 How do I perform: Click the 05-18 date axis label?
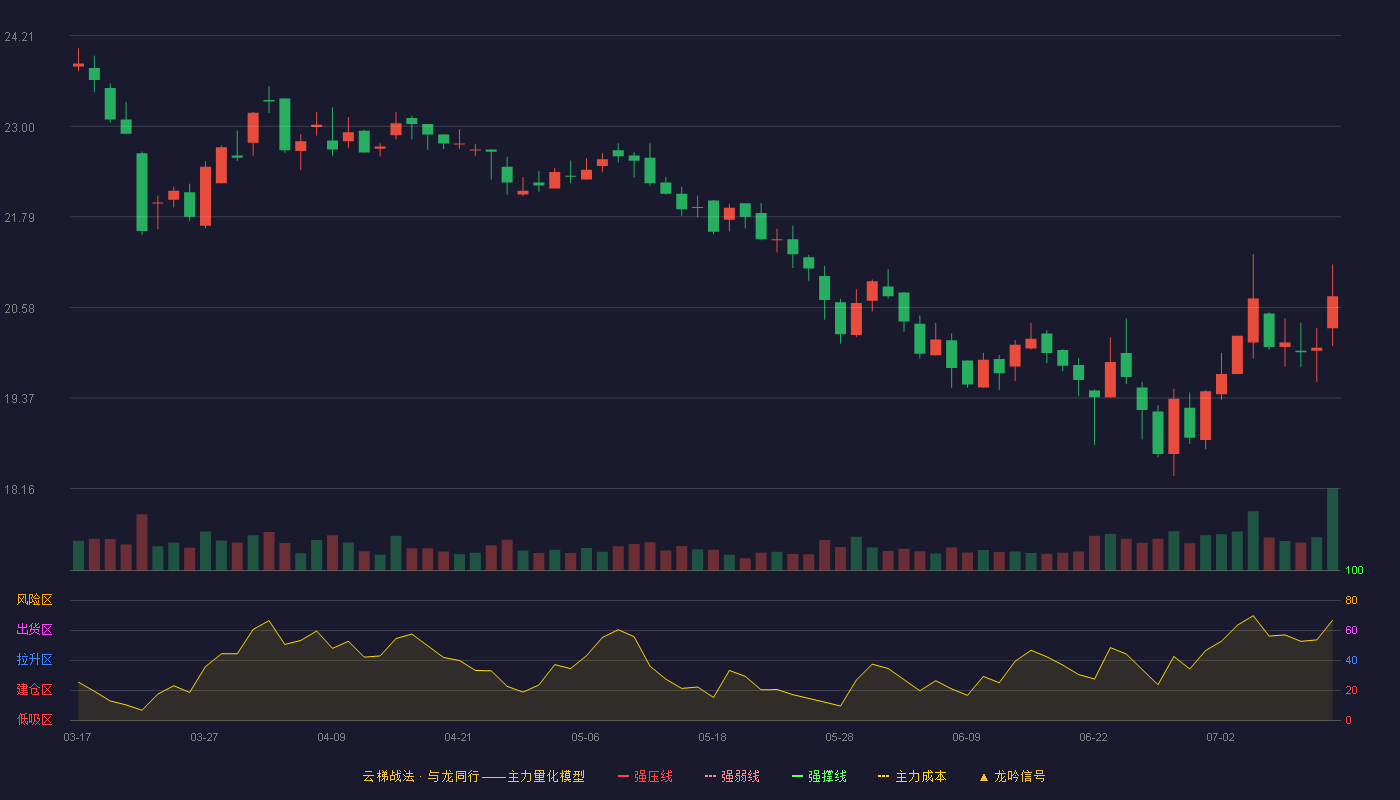pyautogui.click(x=712, y=737)
